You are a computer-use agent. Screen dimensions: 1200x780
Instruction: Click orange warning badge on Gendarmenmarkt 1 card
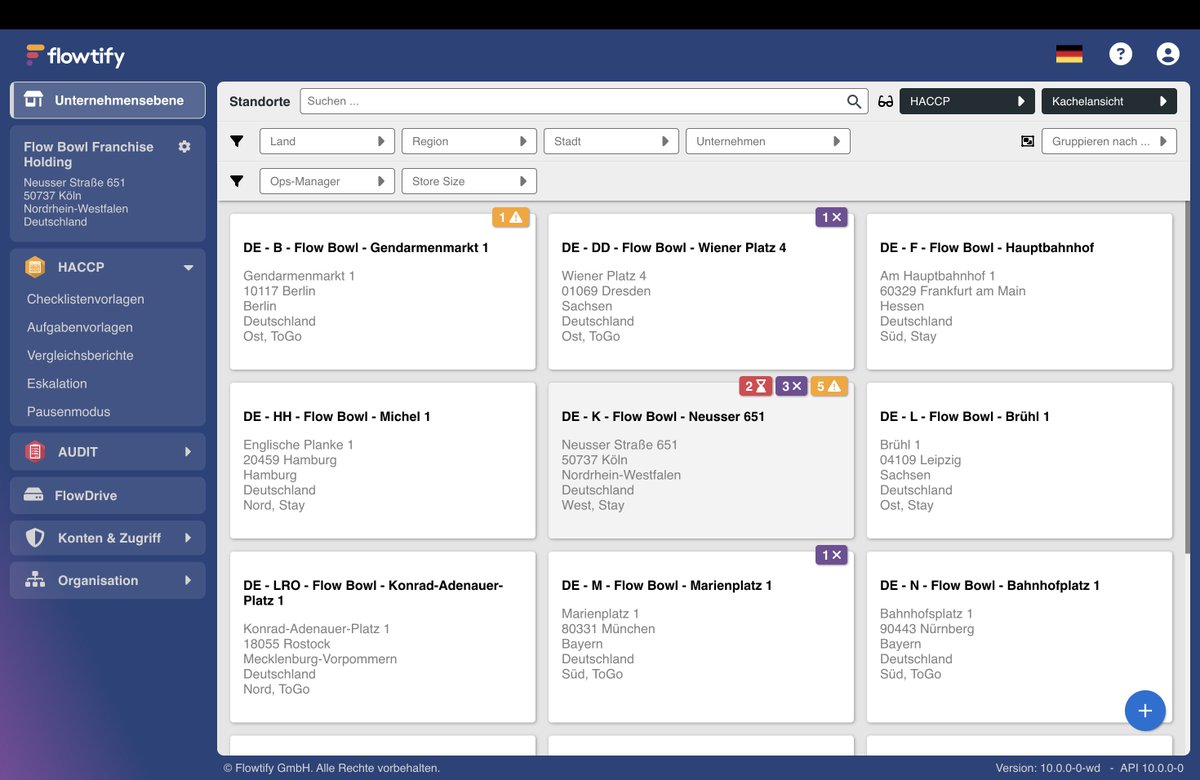(x=510, y=217)
